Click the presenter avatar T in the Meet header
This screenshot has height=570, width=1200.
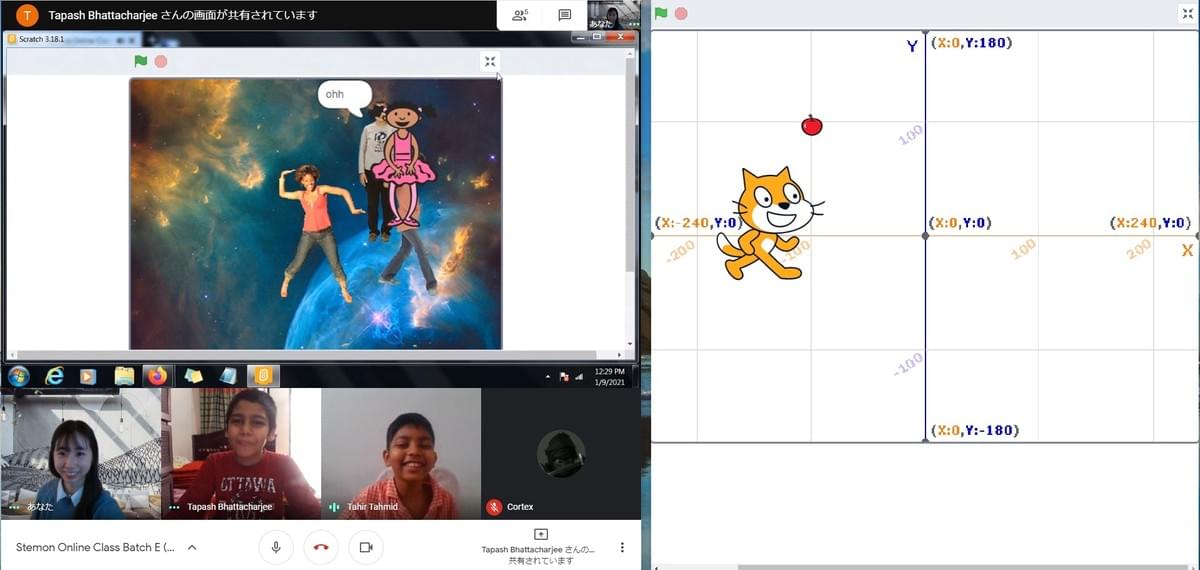(x=29, y=15)
